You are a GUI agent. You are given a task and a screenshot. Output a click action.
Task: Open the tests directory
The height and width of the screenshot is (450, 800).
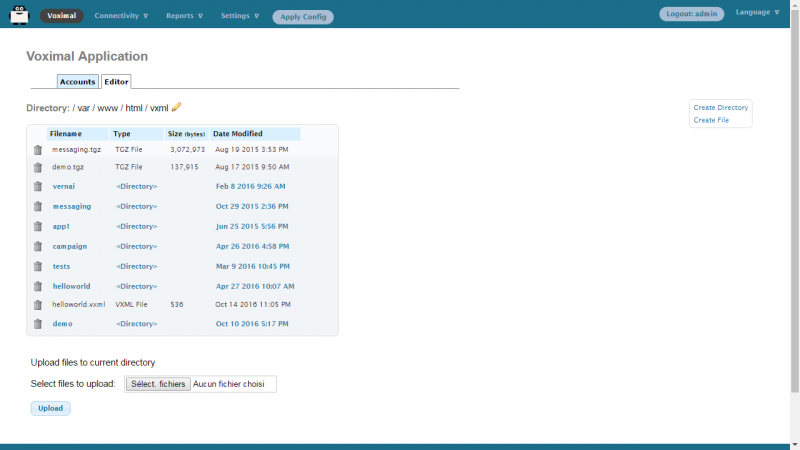click(61, 266)
